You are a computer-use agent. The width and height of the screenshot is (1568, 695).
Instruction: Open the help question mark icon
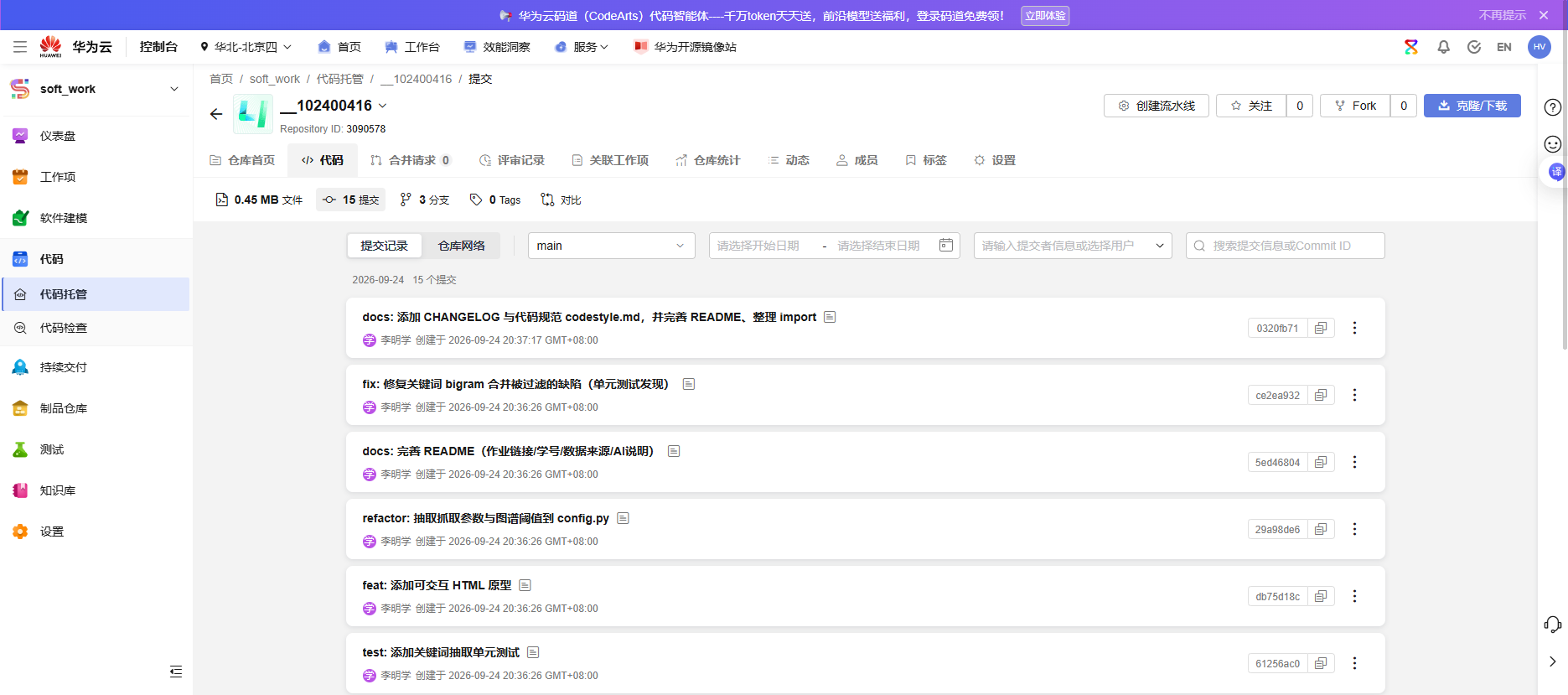pyautogui.click(x=1553, y=107)
